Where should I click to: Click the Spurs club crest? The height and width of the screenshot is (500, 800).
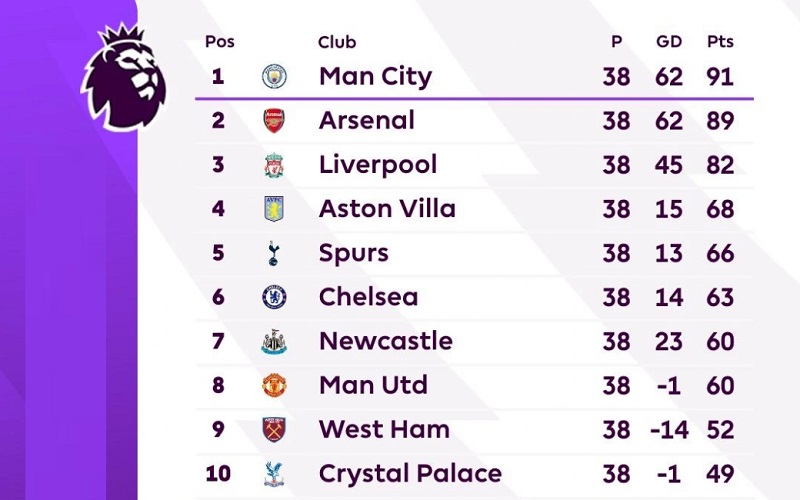[x=274, y=253]
